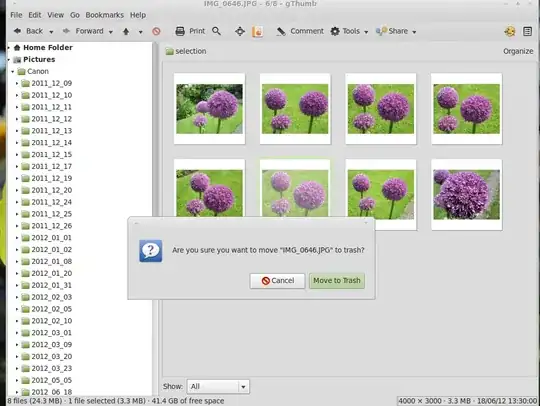Click the Print label in the toolbar

197,31
